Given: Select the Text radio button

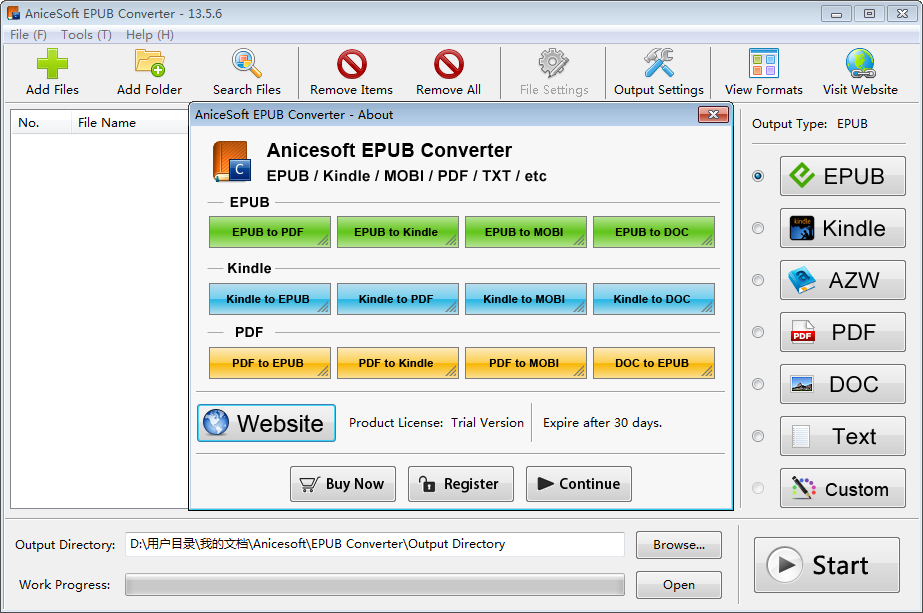Looking at the screenshot, I should [758, 436].
